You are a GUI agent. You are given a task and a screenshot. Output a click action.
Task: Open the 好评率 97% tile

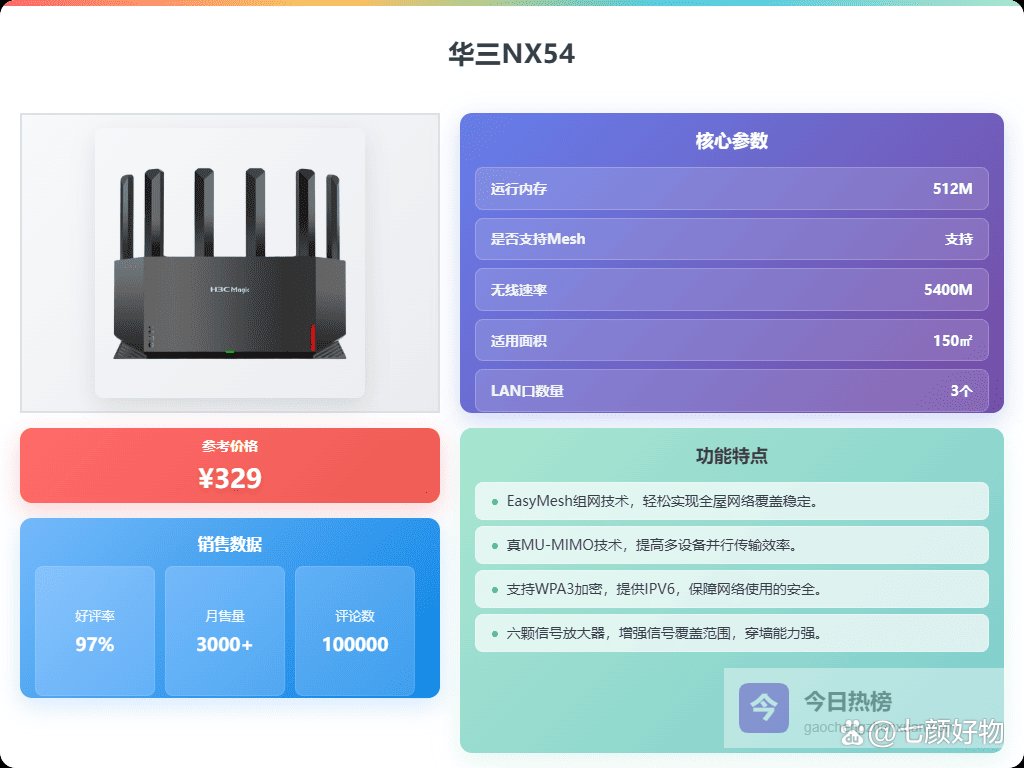click(95, 631)
